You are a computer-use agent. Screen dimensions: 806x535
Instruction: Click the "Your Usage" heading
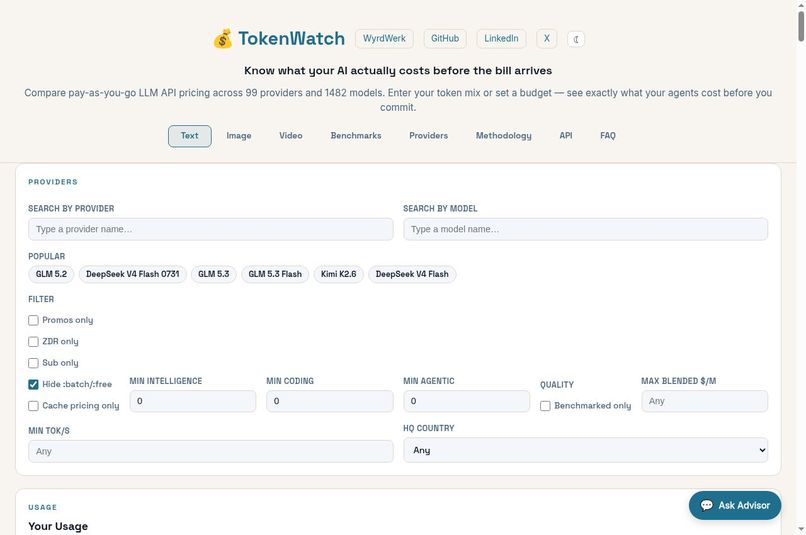(x=58, y=526)
